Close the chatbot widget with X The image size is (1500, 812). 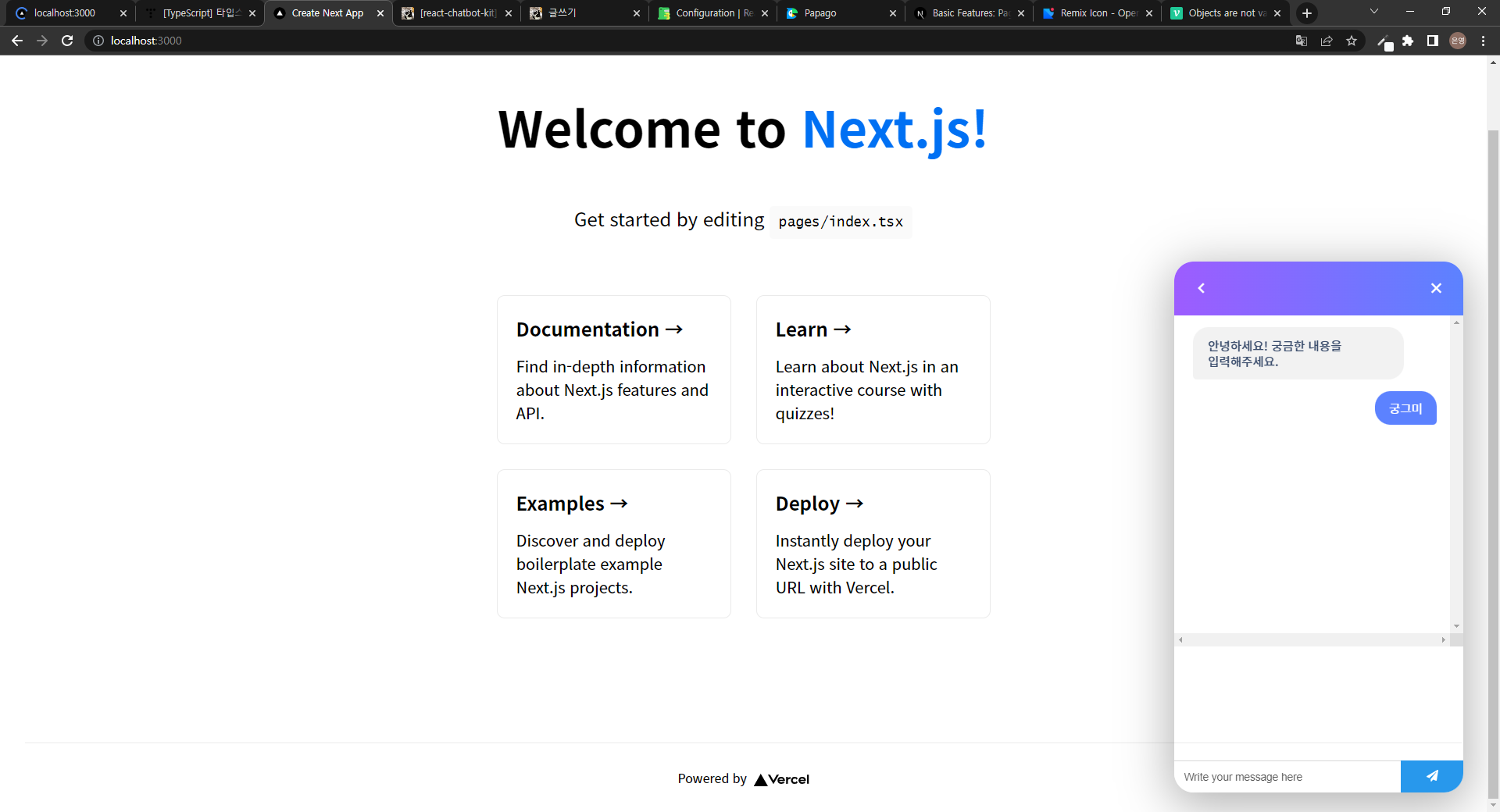click(1436, 288)
